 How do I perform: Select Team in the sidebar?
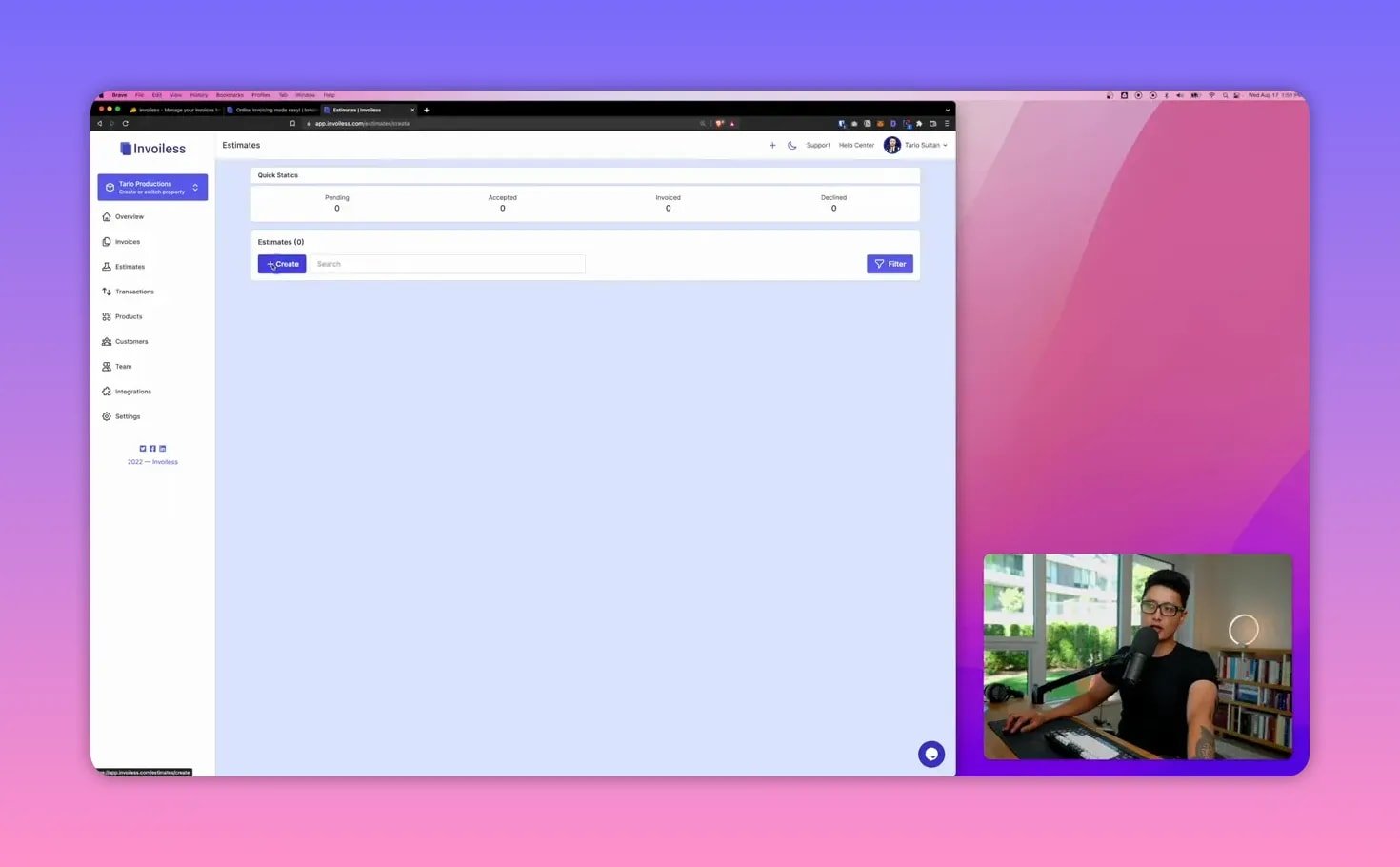(123, 366)
